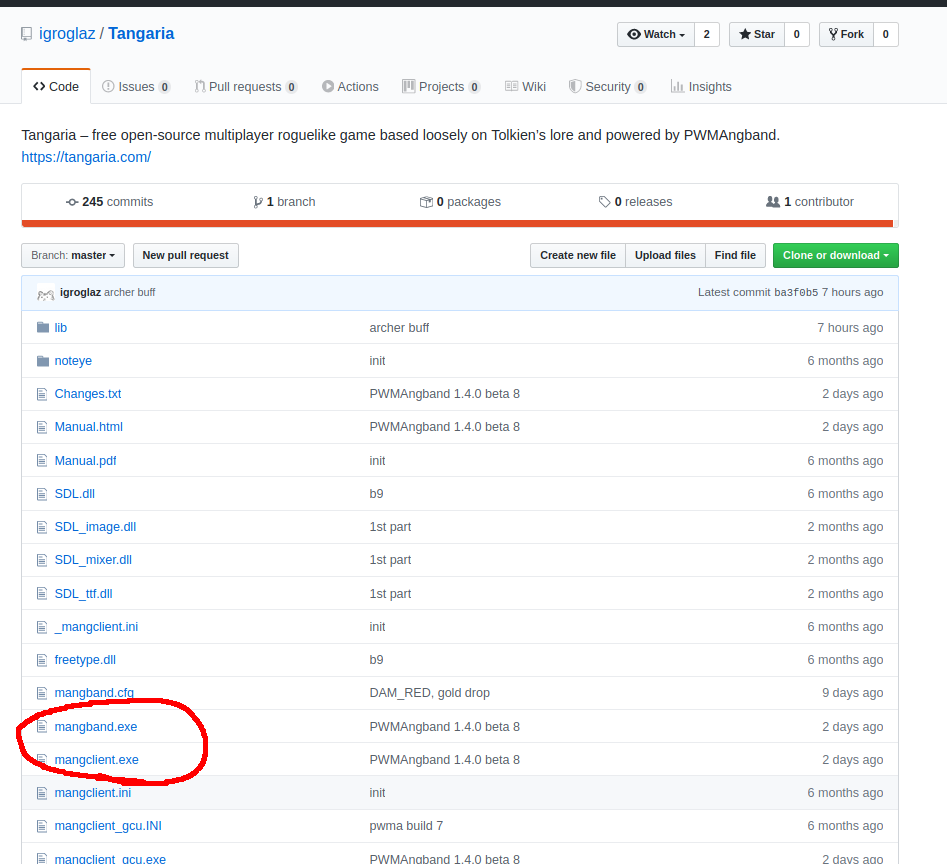Star the Tangaria repository
The image size is (947, 864).
(757, 34)
